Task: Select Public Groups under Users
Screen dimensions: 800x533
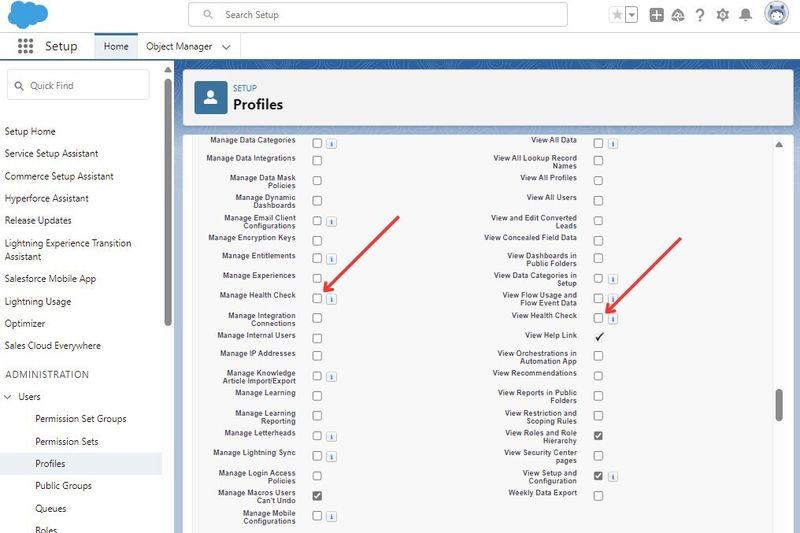Action: click(x=63, y=486)
